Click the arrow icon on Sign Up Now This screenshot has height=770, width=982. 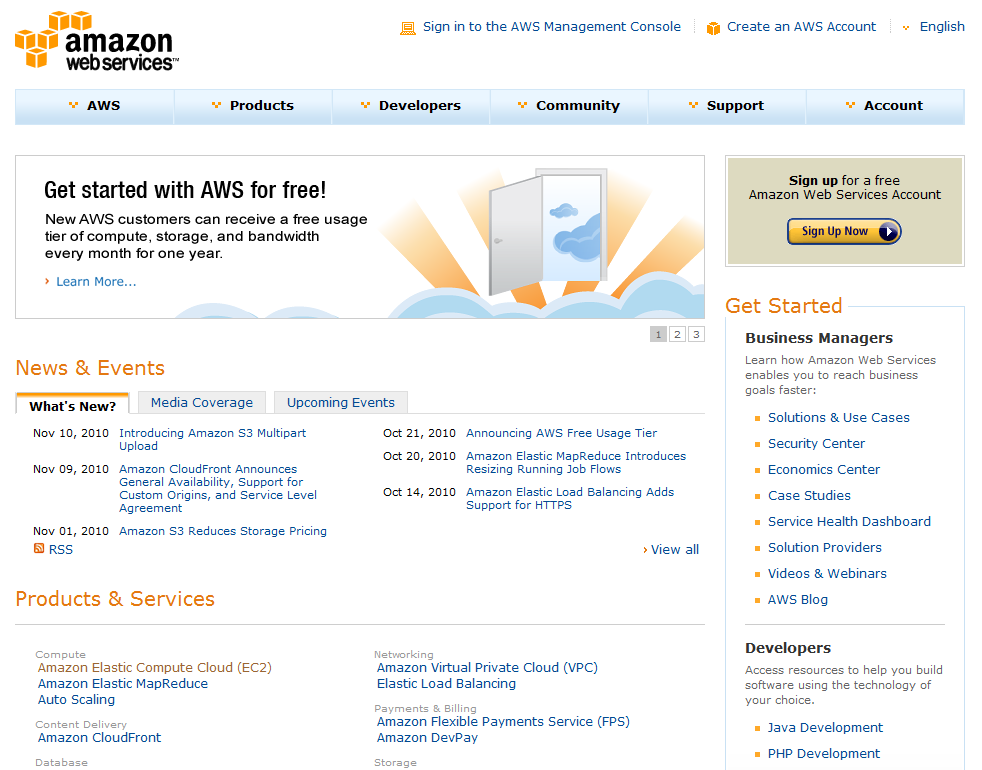click(x=888, y=232)
